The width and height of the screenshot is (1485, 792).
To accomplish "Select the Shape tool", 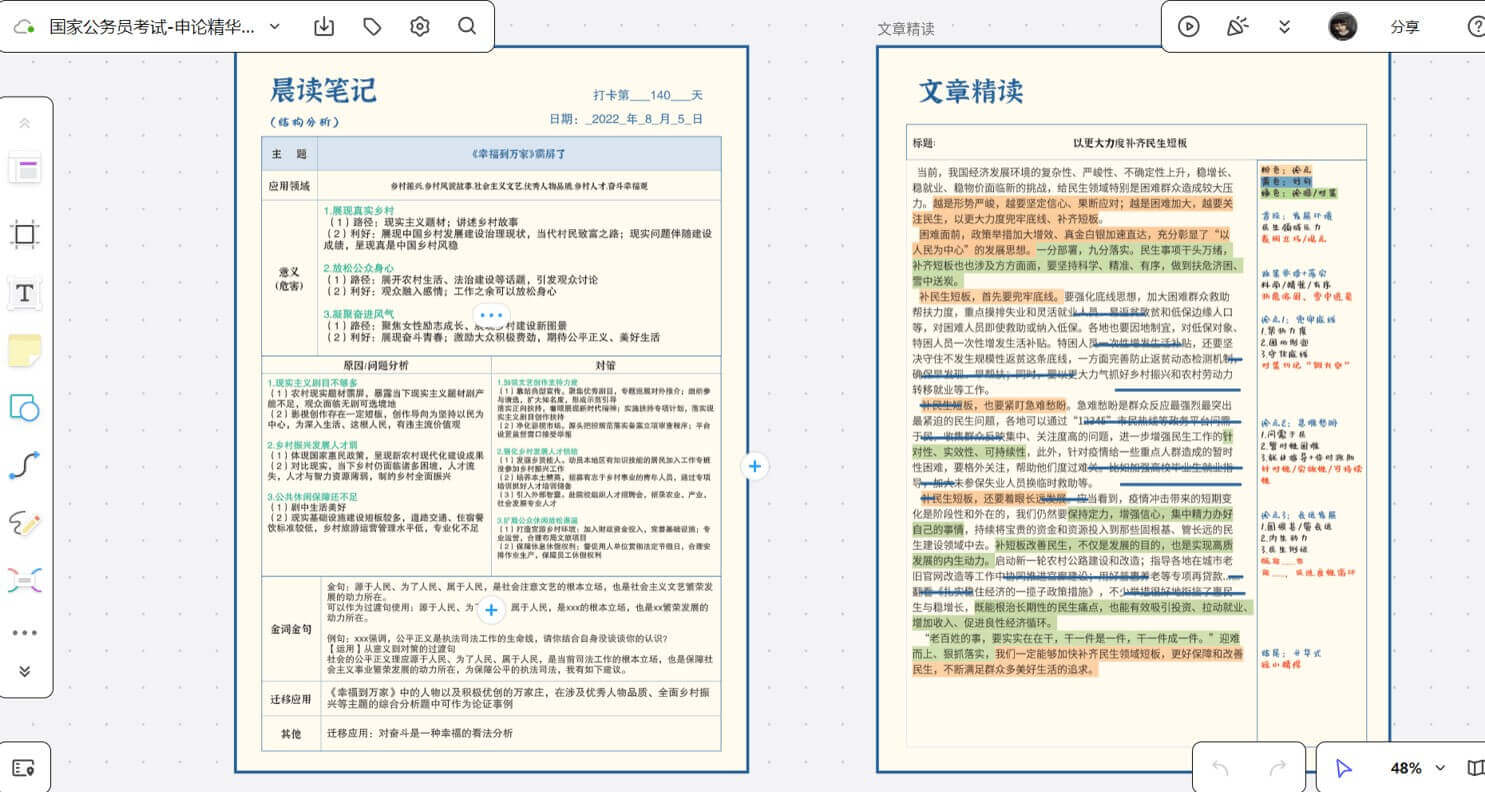I will point(25,407).
